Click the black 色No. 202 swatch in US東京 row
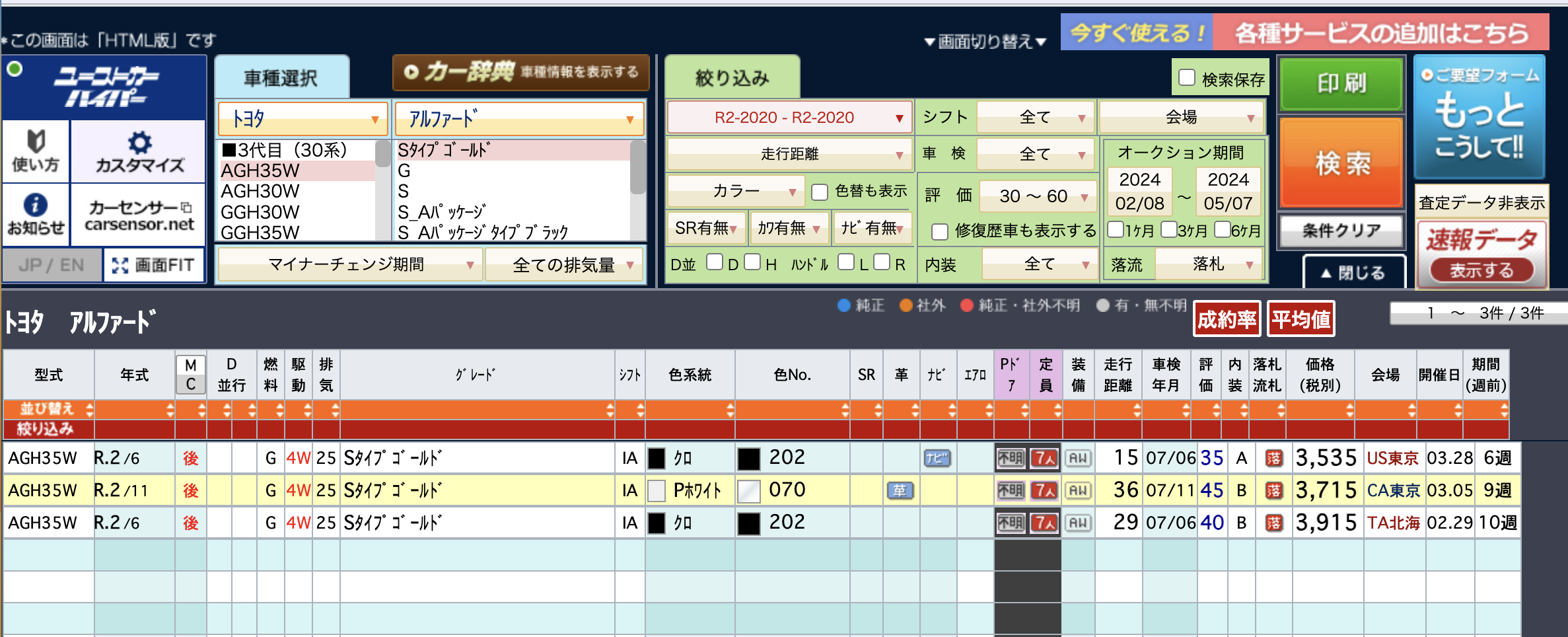This screenshot has height=637, width=1568. 749,459
